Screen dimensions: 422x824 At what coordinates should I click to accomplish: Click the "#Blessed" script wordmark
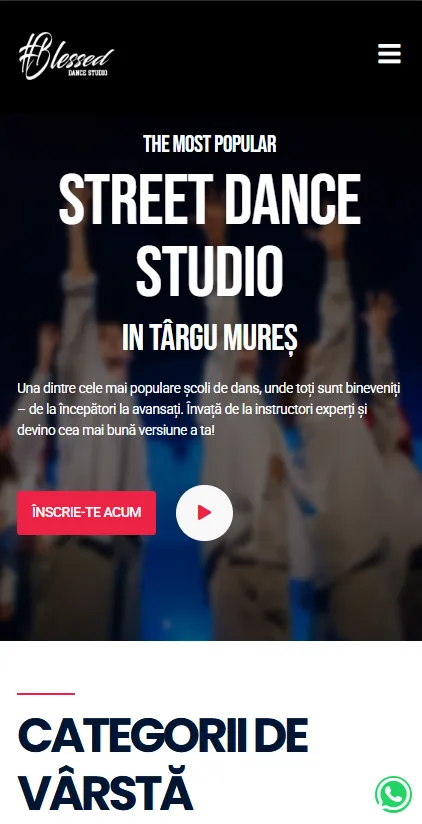[x=66, y=53]
